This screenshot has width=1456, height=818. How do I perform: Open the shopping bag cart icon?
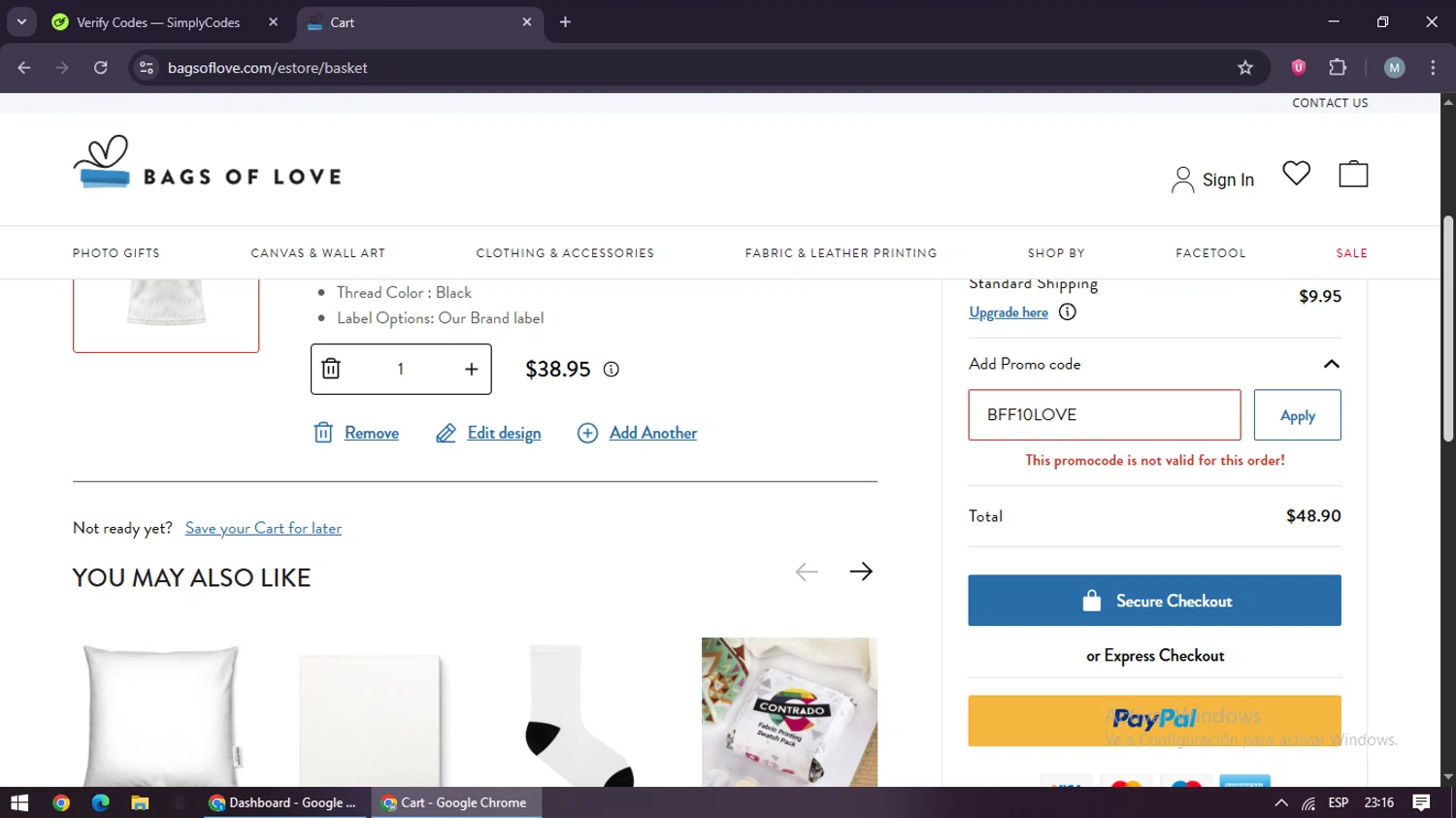coord(1353,174)
